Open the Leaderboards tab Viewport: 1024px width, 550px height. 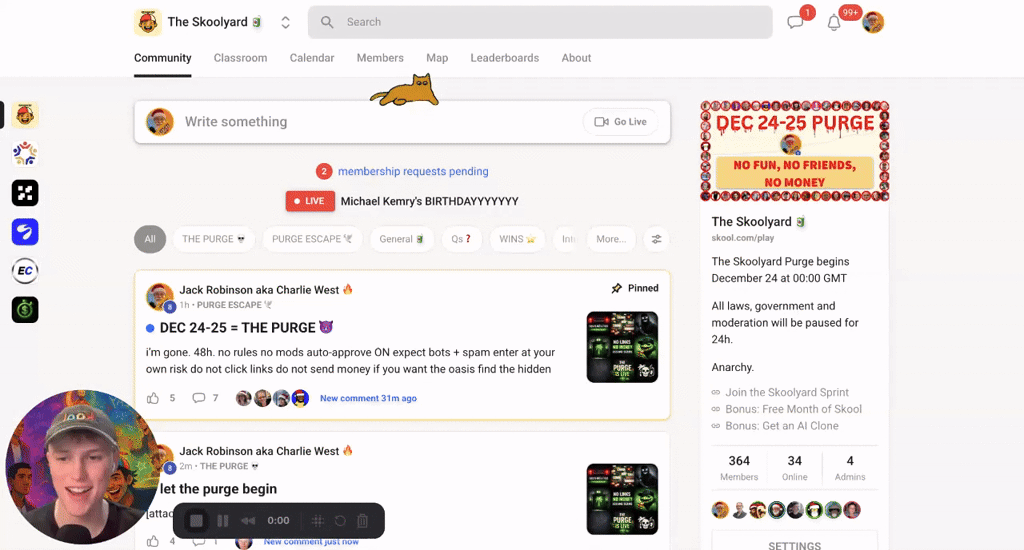pos(505,57)
